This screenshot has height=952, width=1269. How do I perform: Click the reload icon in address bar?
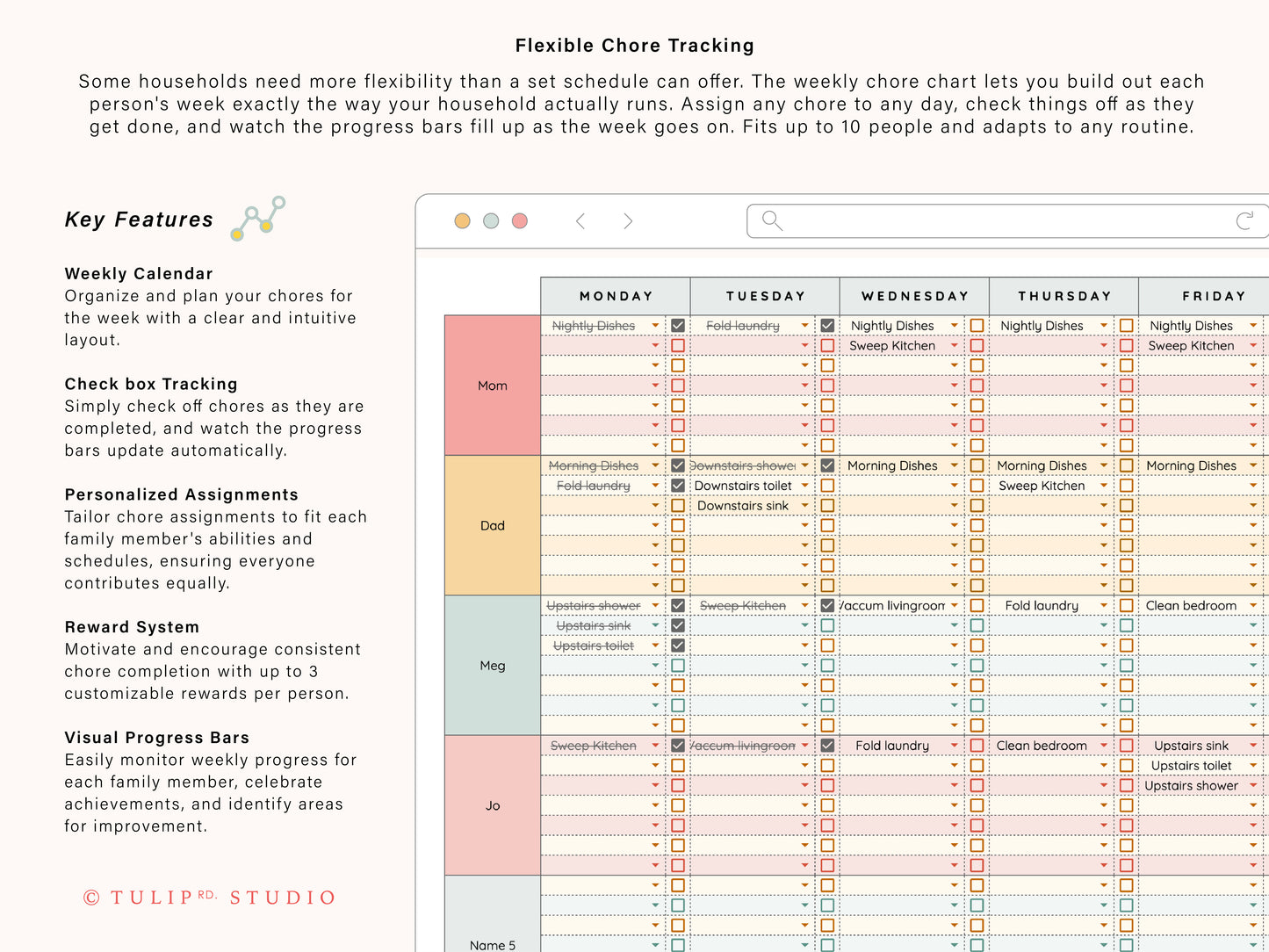[x=1244, y=220]
